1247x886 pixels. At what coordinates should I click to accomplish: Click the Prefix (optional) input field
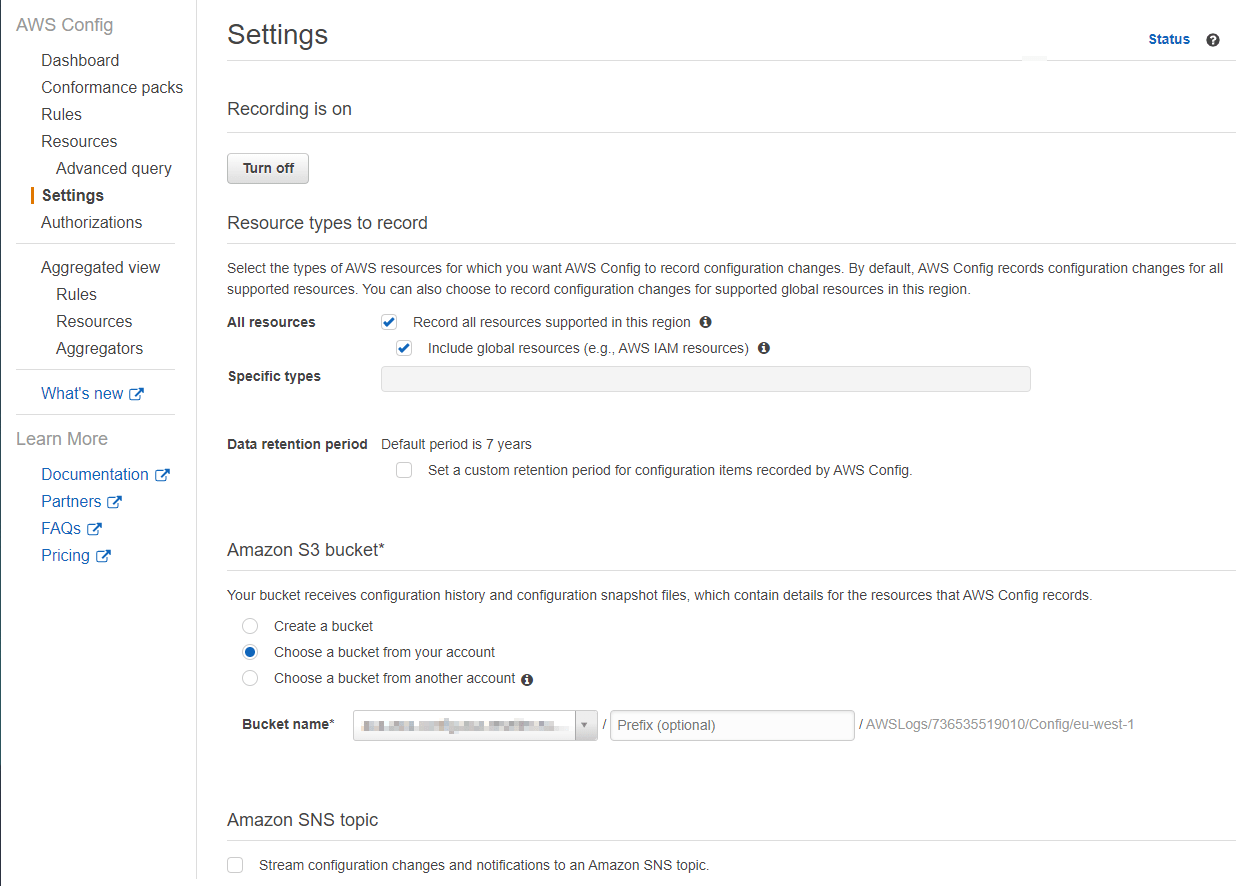click(732, 725)
